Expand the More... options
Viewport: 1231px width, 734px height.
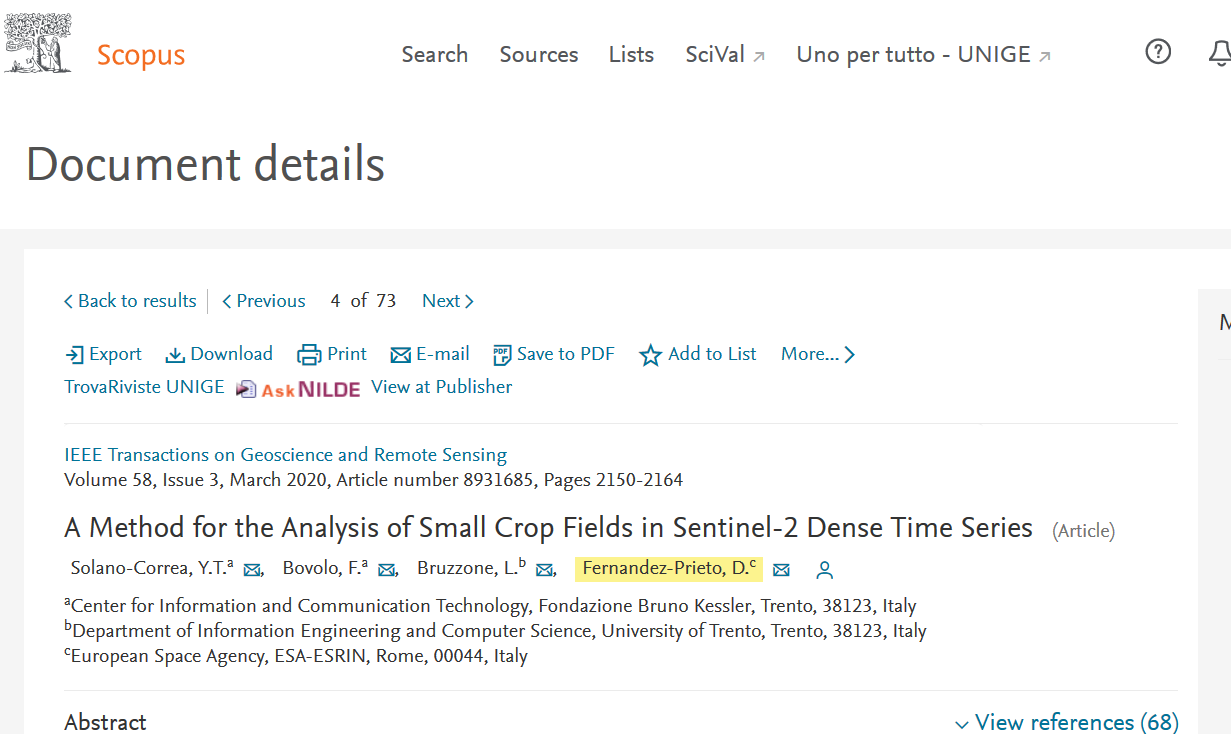(818, 354)
